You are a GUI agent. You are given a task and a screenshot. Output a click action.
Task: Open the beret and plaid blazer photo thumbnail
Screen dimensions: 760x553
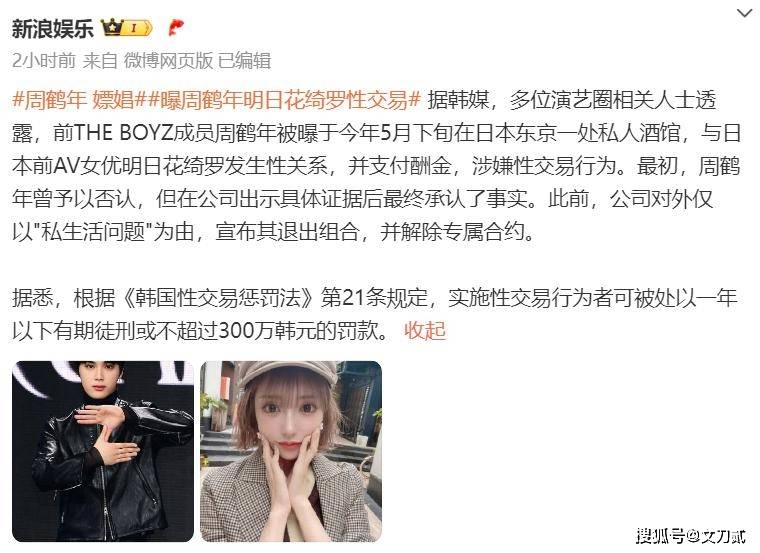point(291,451)
